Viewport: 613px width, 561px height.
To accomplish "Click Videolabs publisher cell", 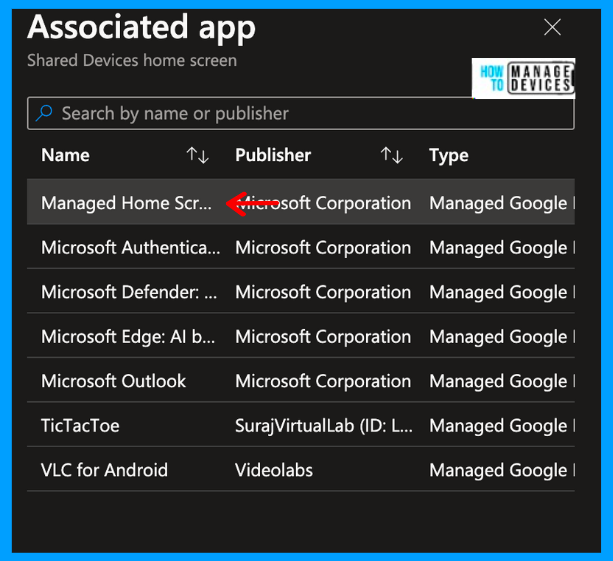I will [x=274, y=470].
